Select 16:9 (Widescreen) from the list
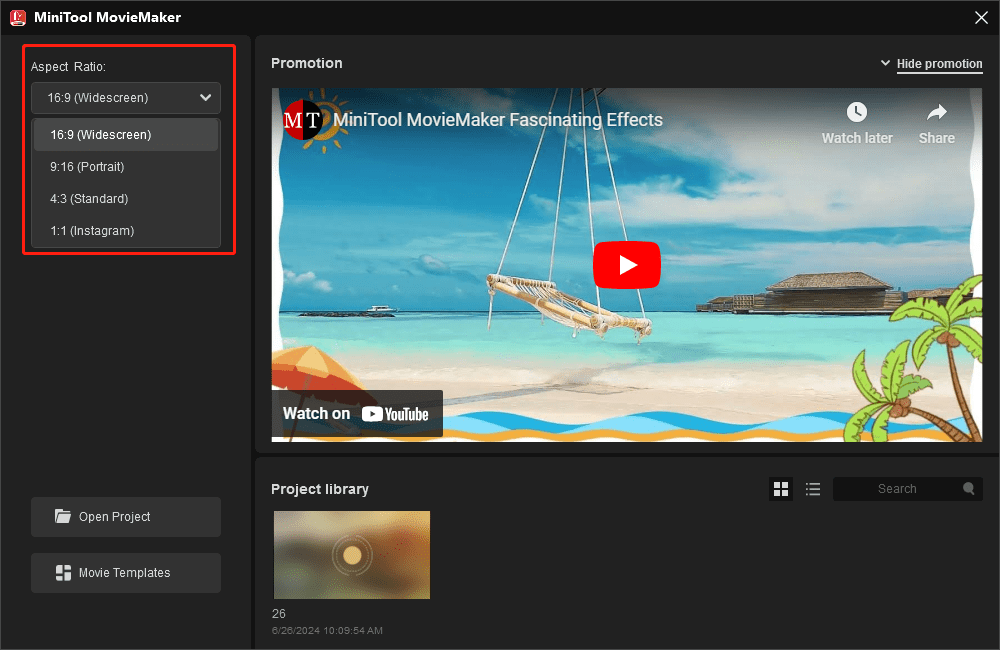The height and width of the screenshot is (650, 1000). [125, 134]
